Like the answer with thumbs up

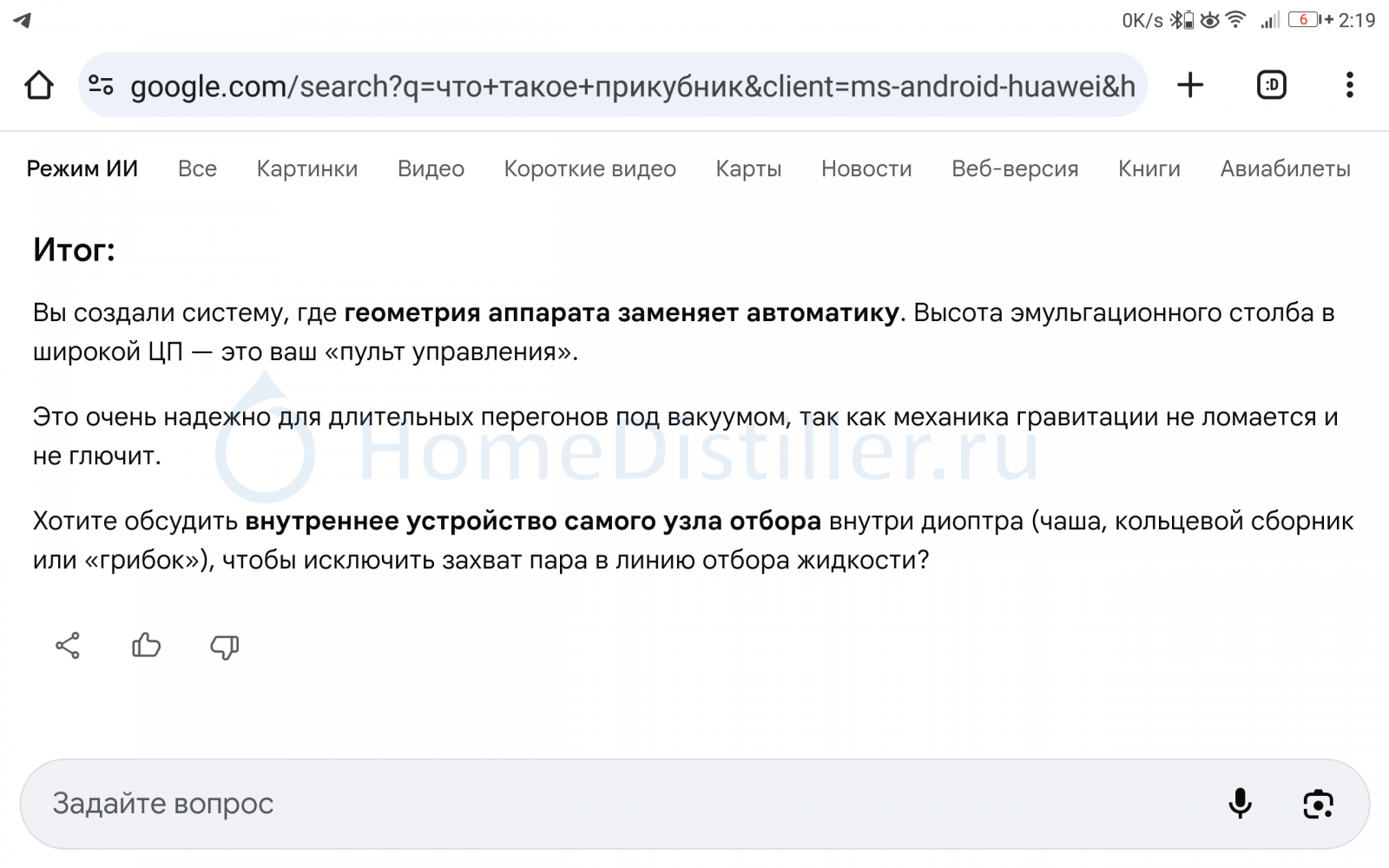tap(146, 646)
